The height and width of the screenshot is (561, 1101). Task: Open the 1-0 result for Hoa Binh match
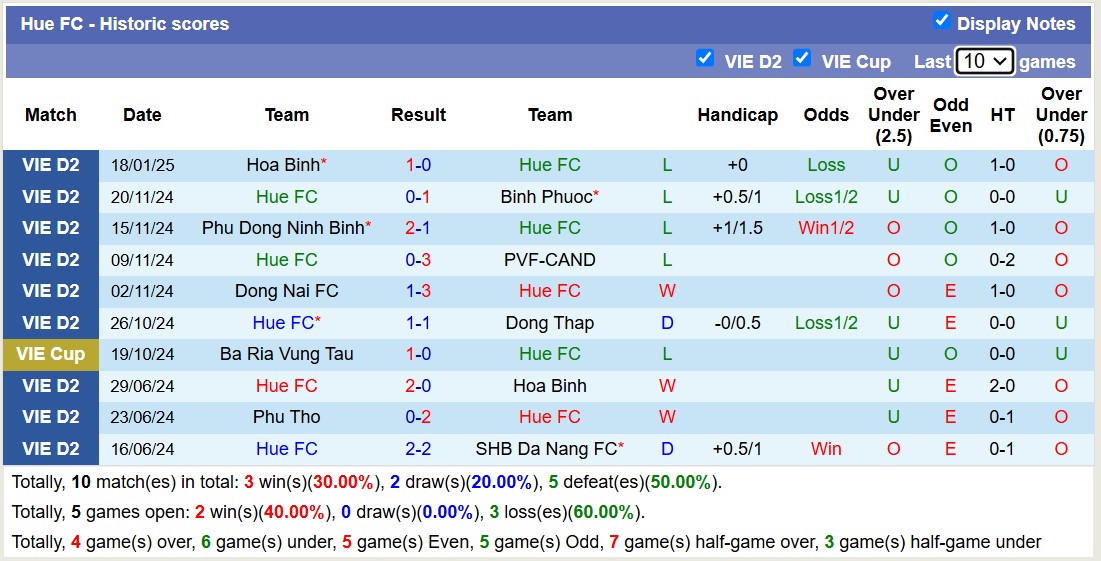418,165
